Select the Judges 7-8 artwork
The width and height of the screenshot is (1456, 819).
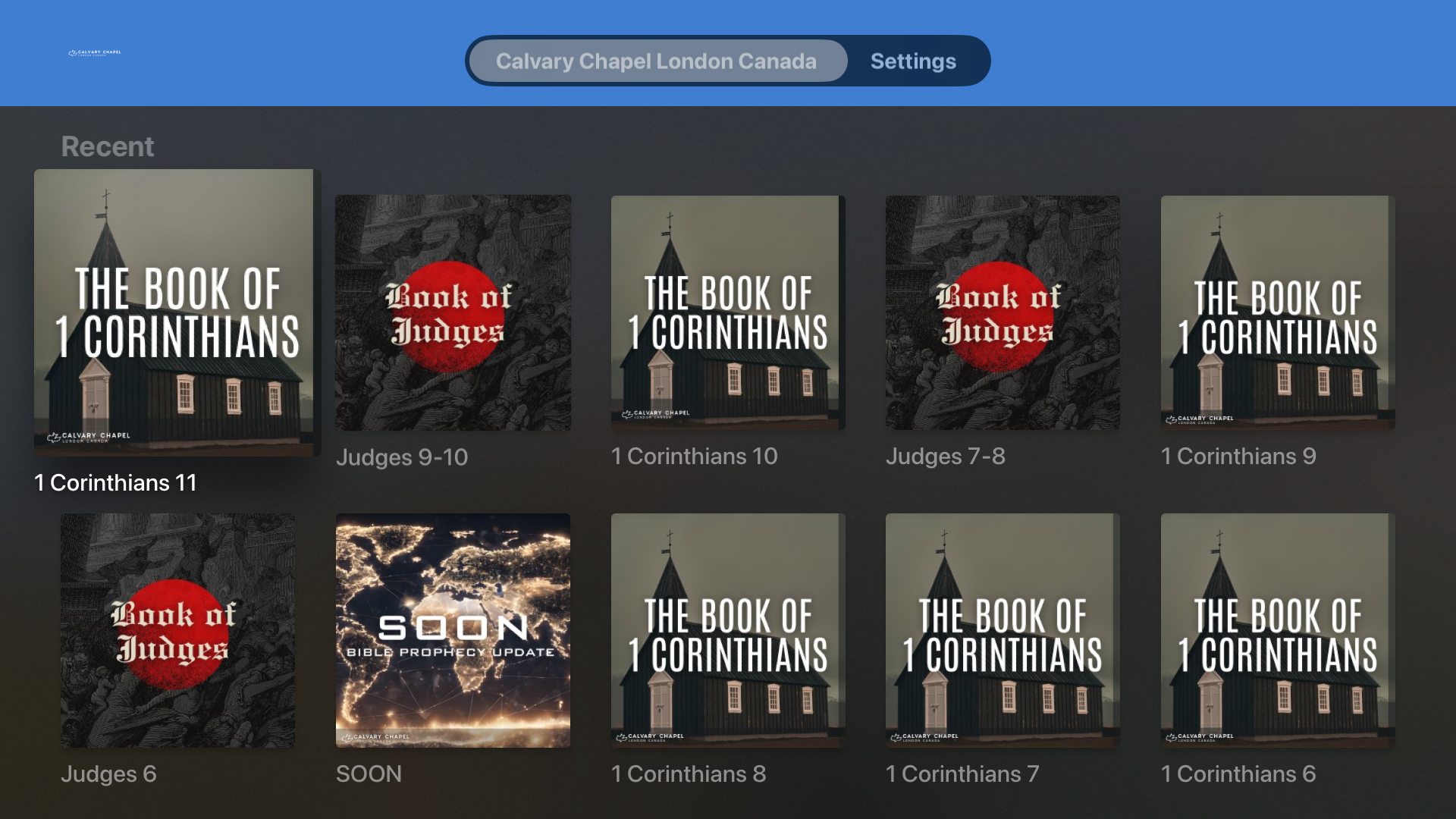1003,312
